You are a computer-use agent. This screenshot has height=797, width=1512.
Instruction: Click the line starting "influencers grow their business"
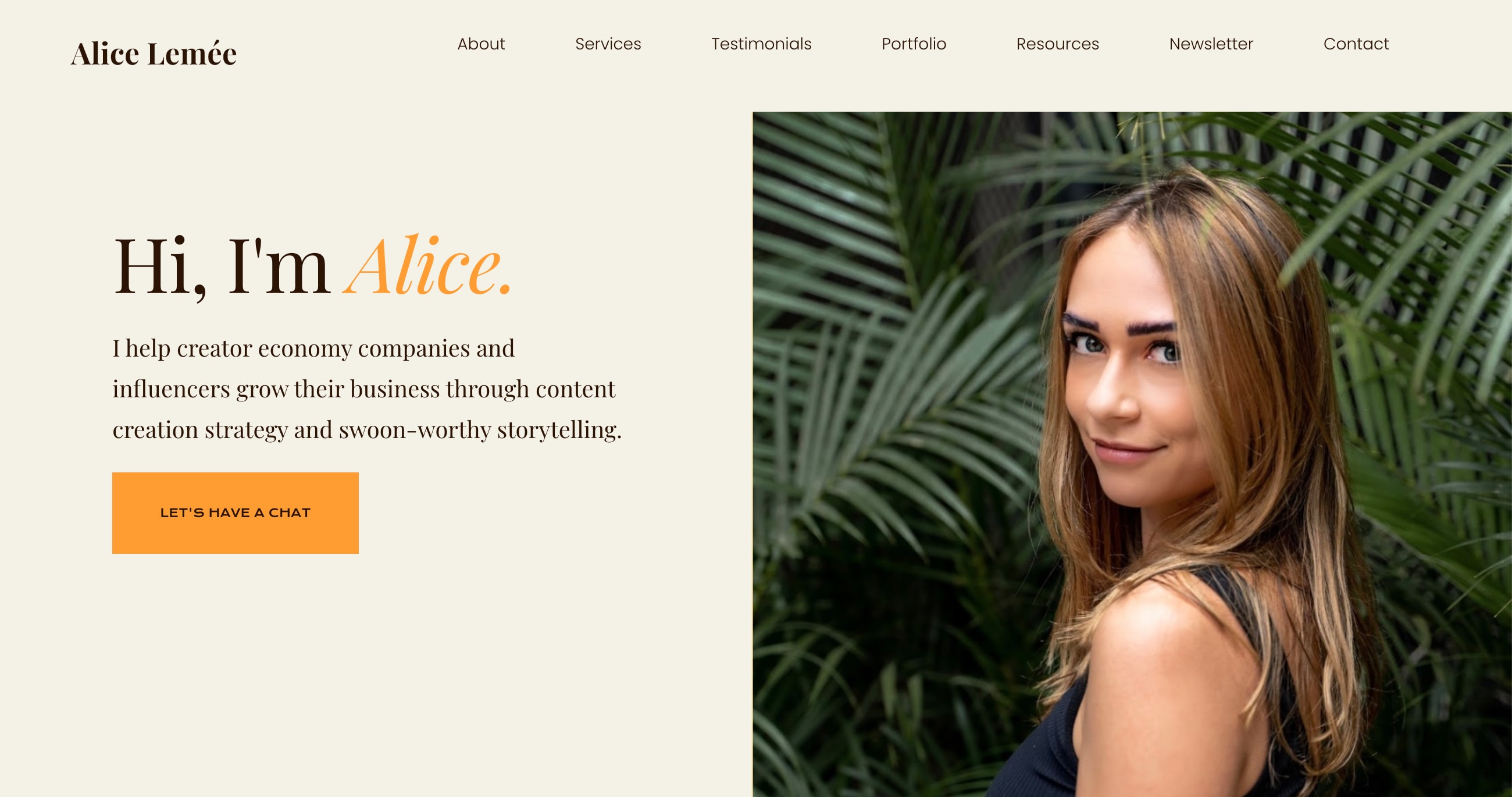[364, 389]
